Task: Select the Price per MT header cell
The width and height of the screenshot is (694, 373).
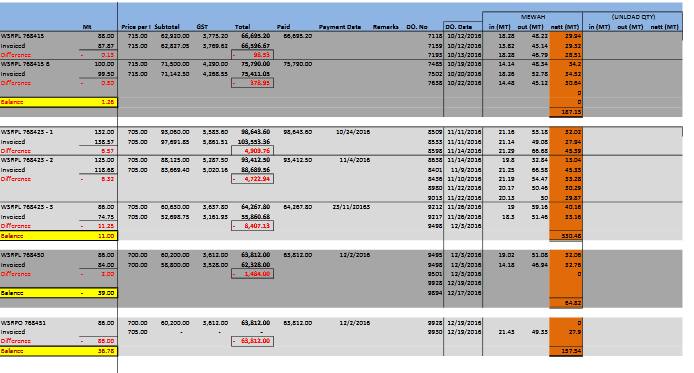Action: tap(136, 27)
